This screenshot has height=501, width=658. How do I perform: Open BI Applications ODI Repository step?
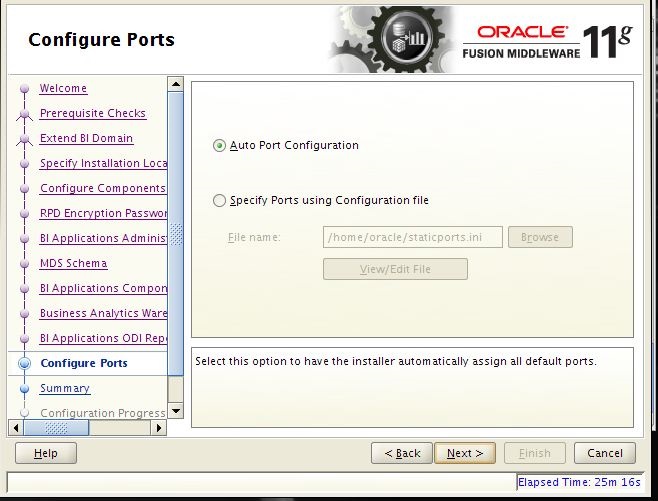(103, 338)
